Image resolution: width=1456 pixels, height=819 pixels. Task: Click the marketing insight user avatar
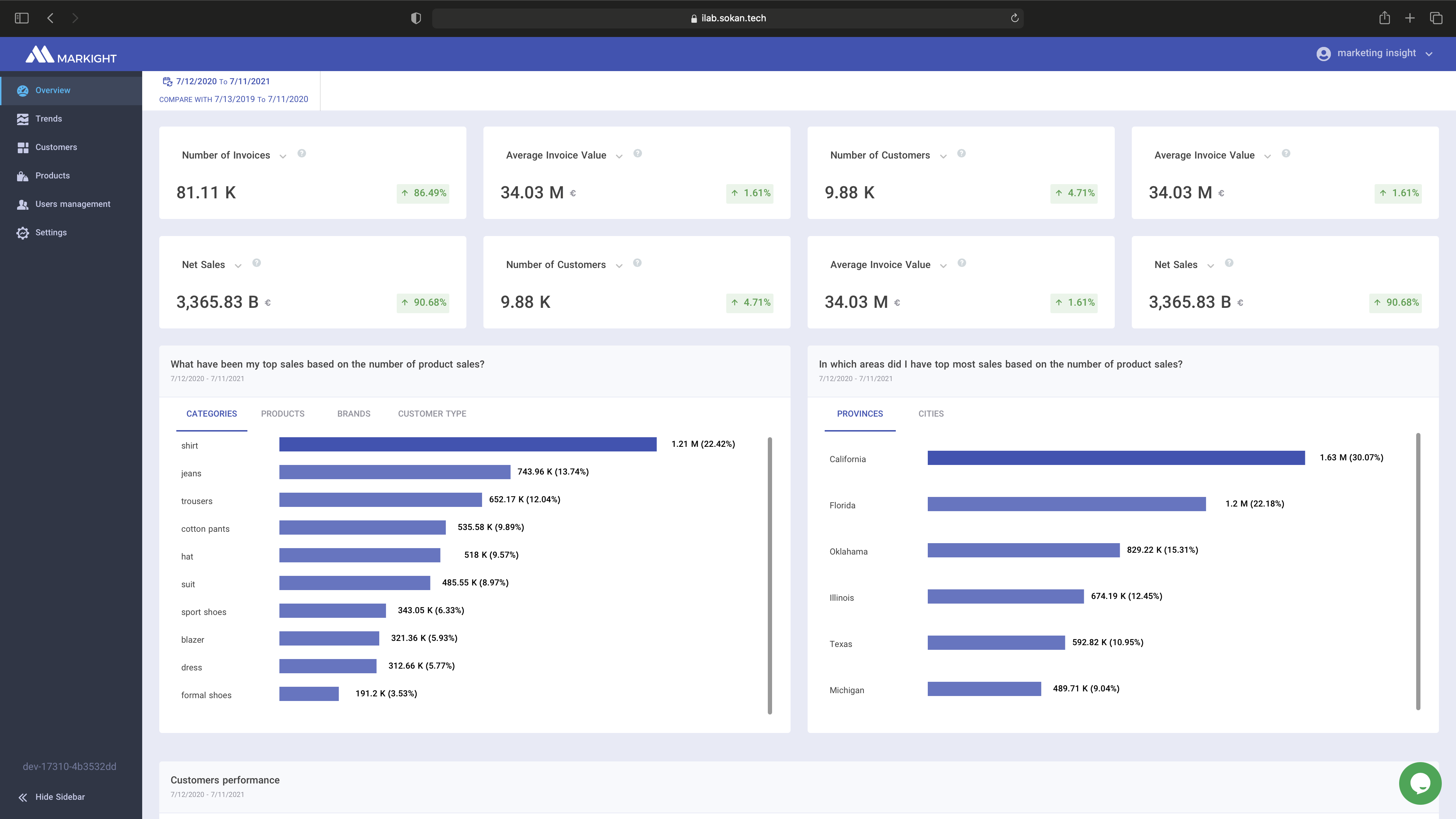point(1323,54)
